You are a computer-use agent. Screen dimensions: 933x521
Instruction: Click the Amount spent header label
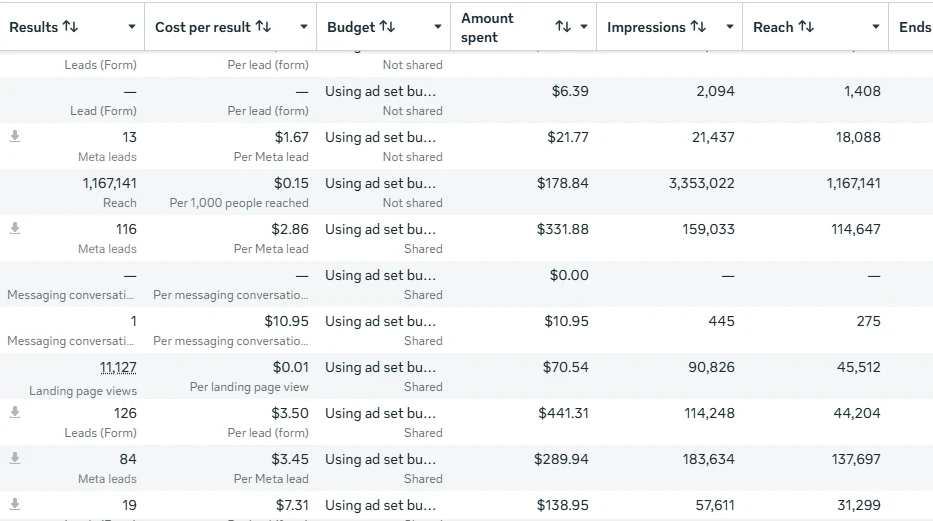pyautogui.click(x=487, y=28)
